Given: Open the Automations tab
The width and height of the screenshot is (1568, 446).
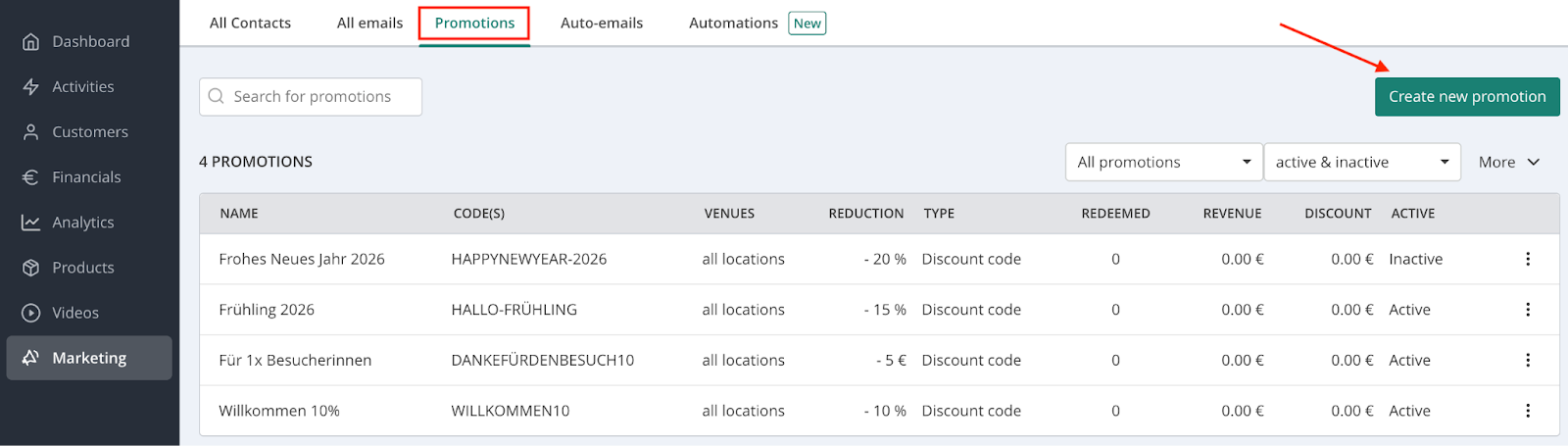Looking at the screenshot, I should [733, 24].
